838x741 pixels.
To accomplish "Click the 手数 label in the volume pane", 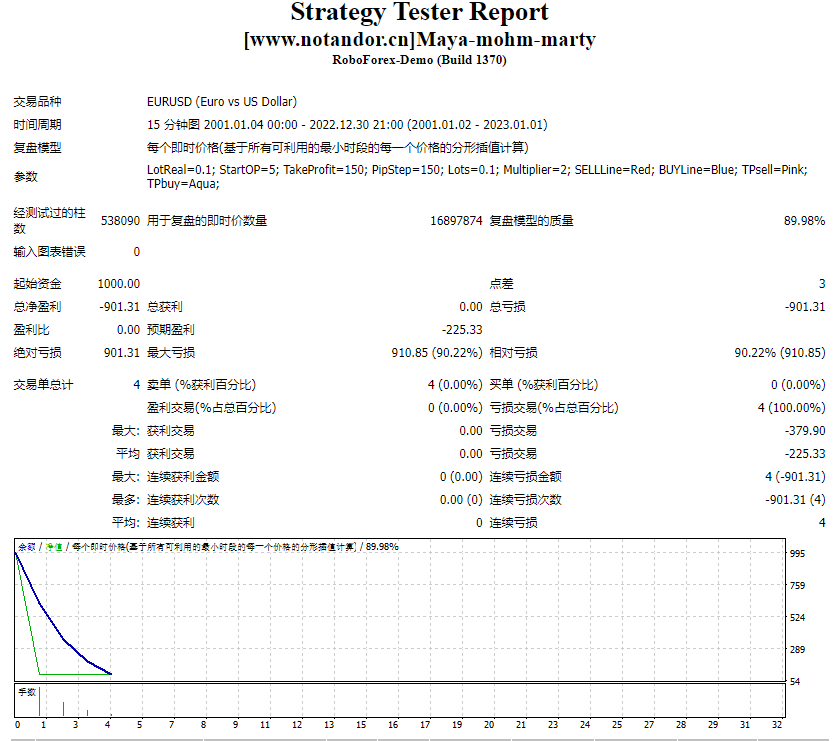I will pos(27,692).
